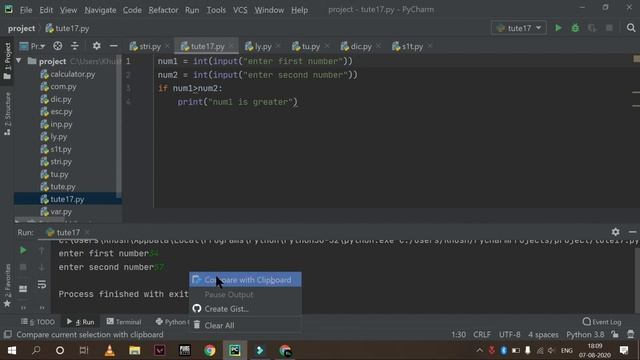Select calculator.py in project tree
640x360 pixels.
(68, 74)
